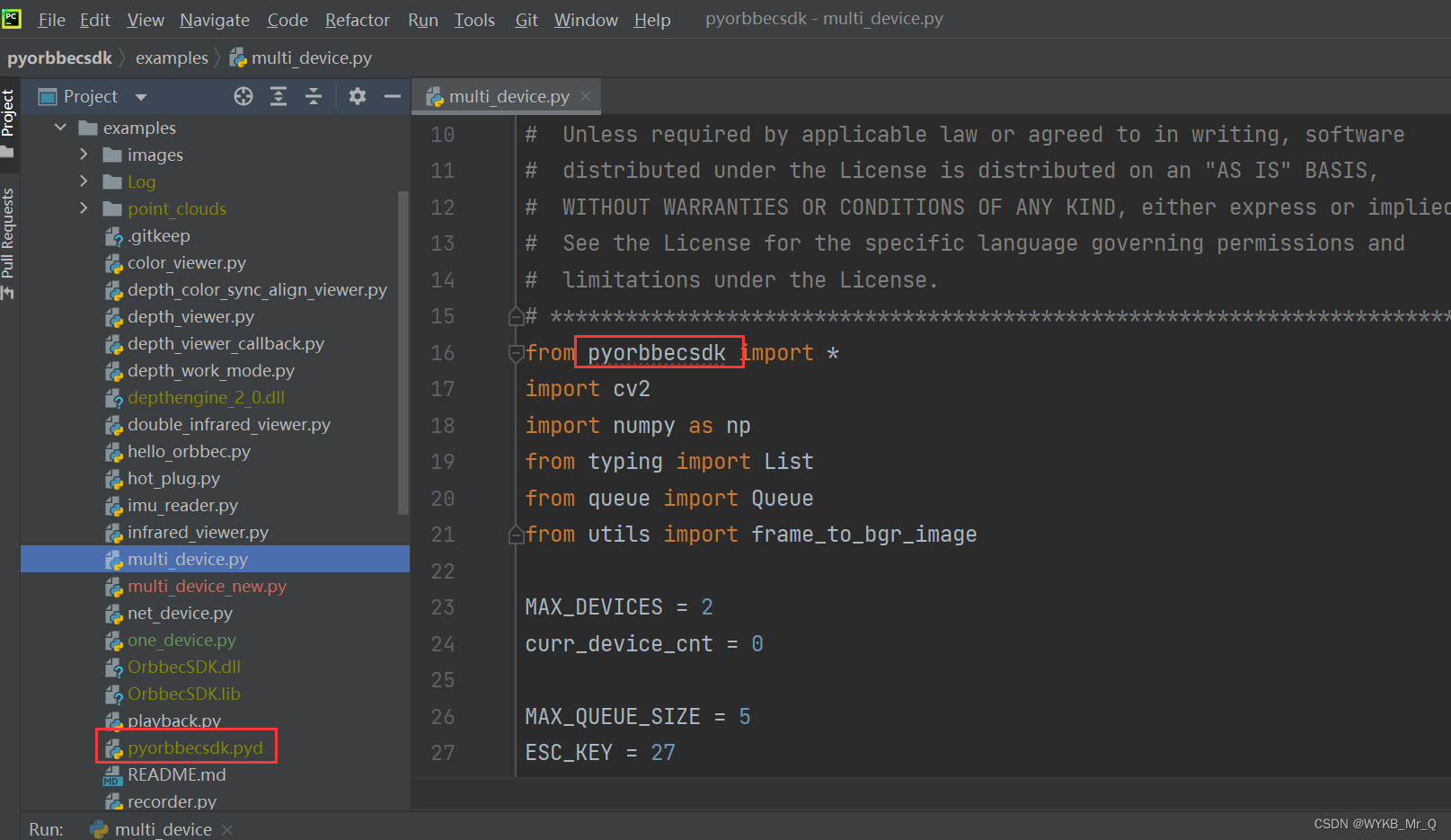
Task: Select OrbbecSDK.lib file
Action: 183,694
